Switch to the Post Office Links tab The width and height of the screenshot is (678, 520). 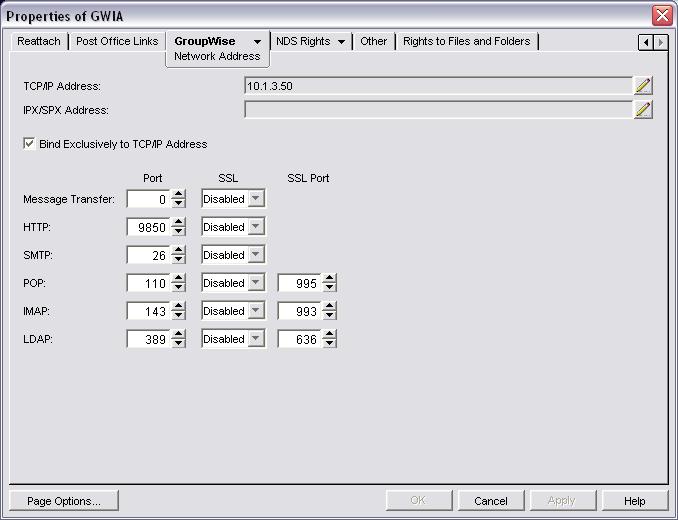coord(117,41)
